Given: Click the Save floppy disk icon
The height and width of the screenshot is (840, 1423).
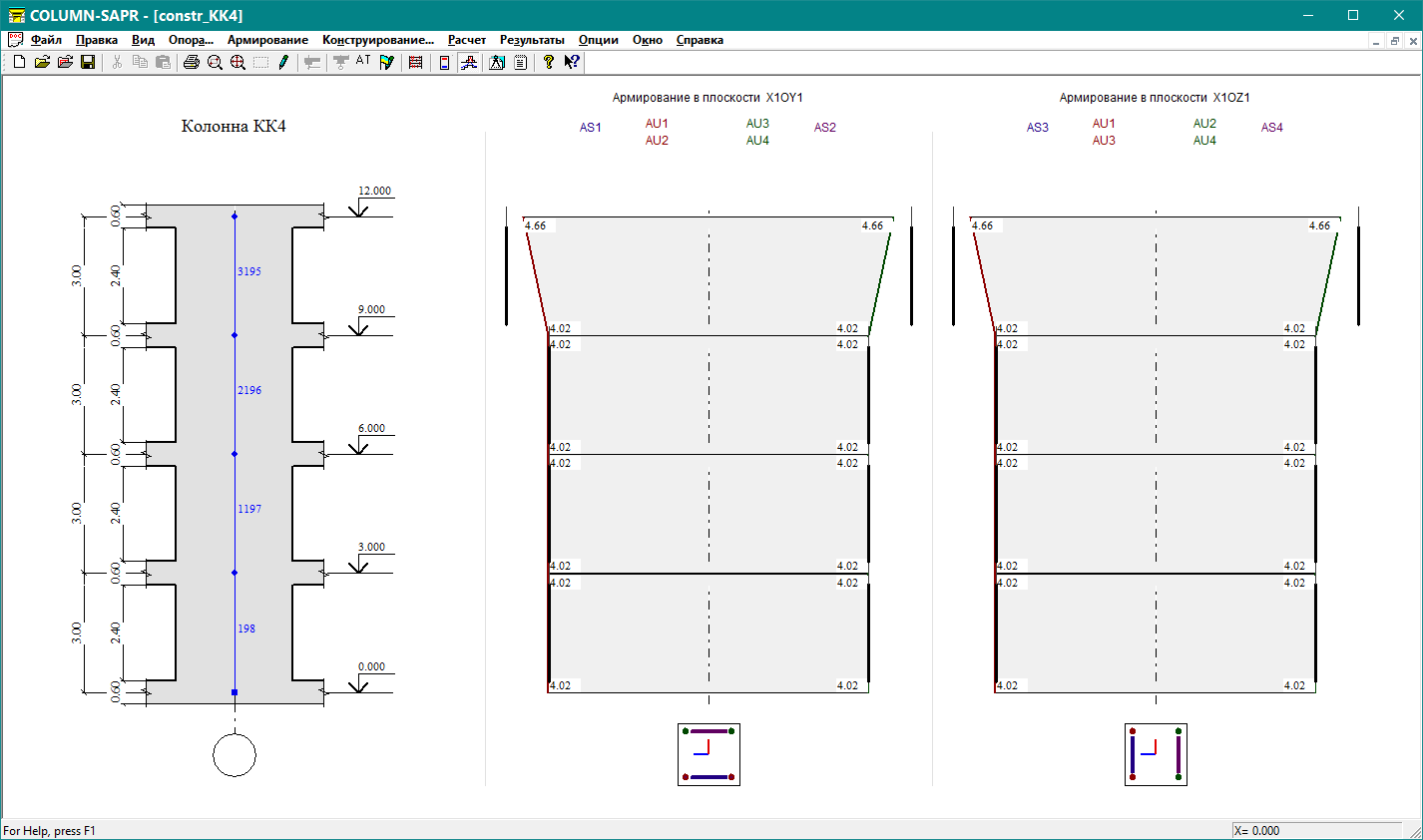Looking at the screenshot, I should (x=88, y=62).
